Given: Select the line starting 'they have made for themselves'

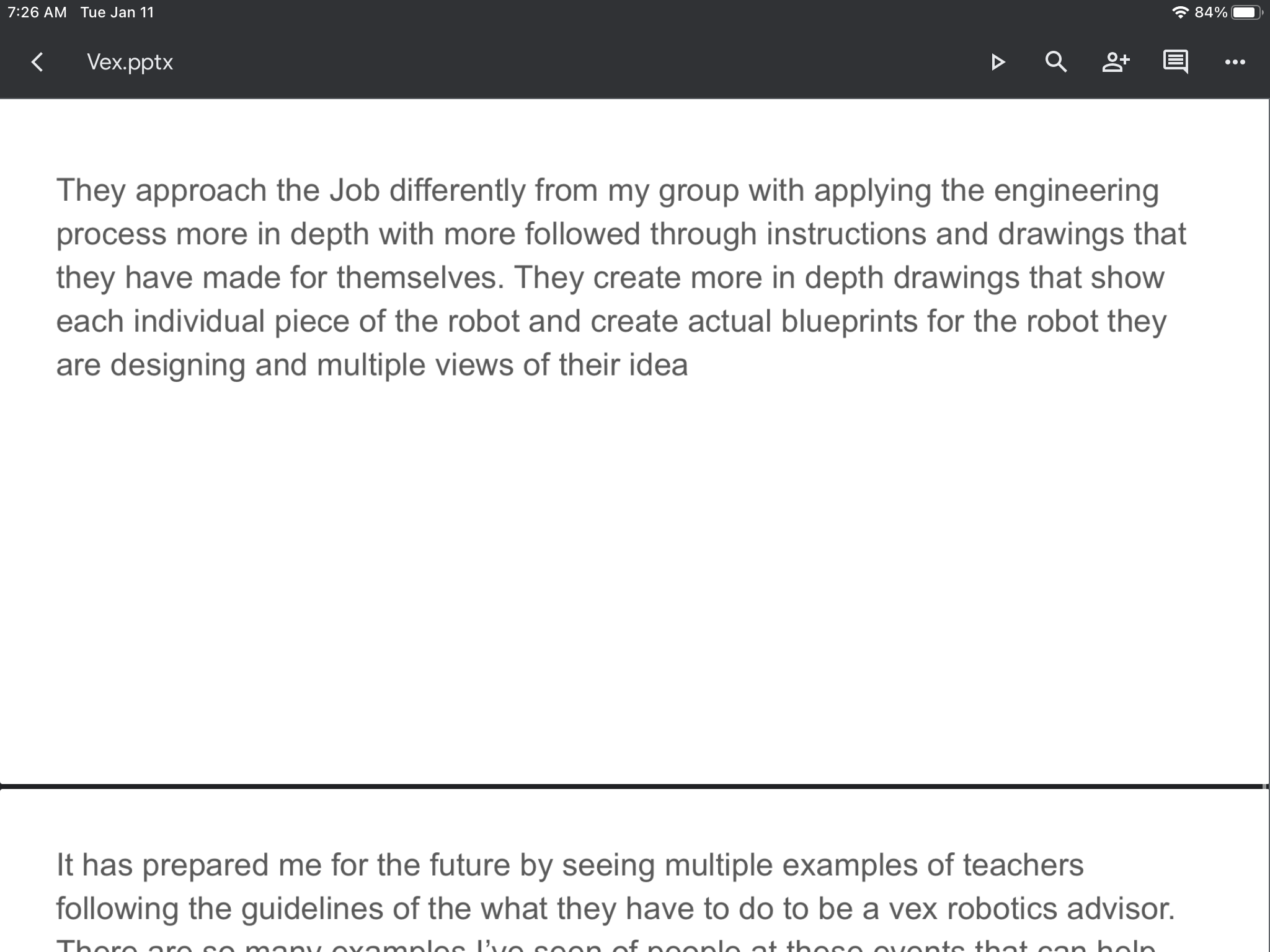Looking at the screenshot, I should pos(611,278).
